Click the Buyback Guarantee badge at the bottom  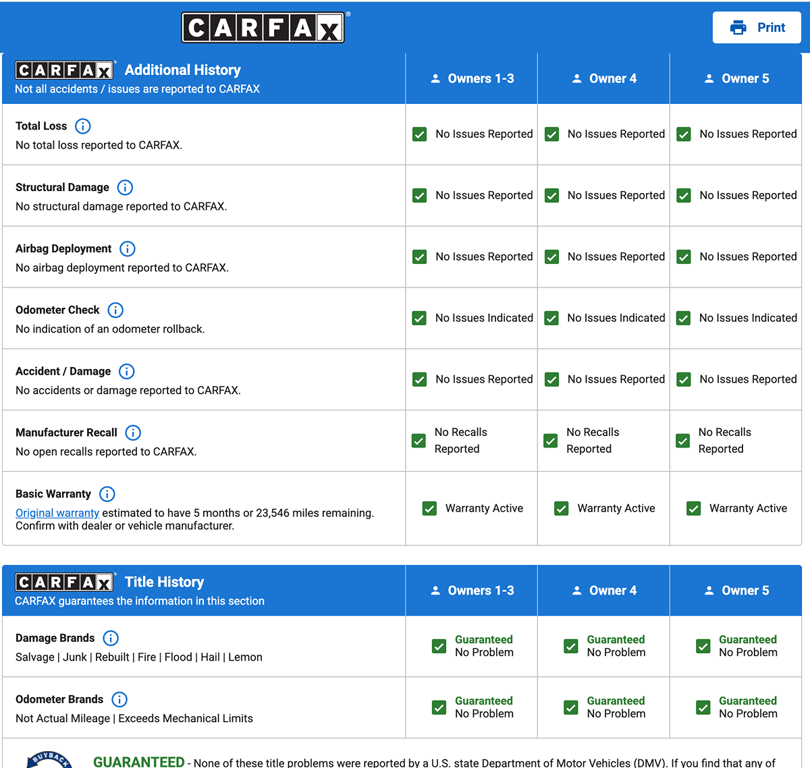48,759
